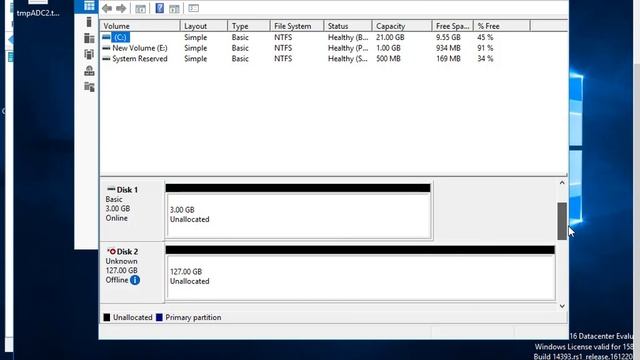
Task: Click Simple layout cell for (C:)
Action: click(196, 37)
